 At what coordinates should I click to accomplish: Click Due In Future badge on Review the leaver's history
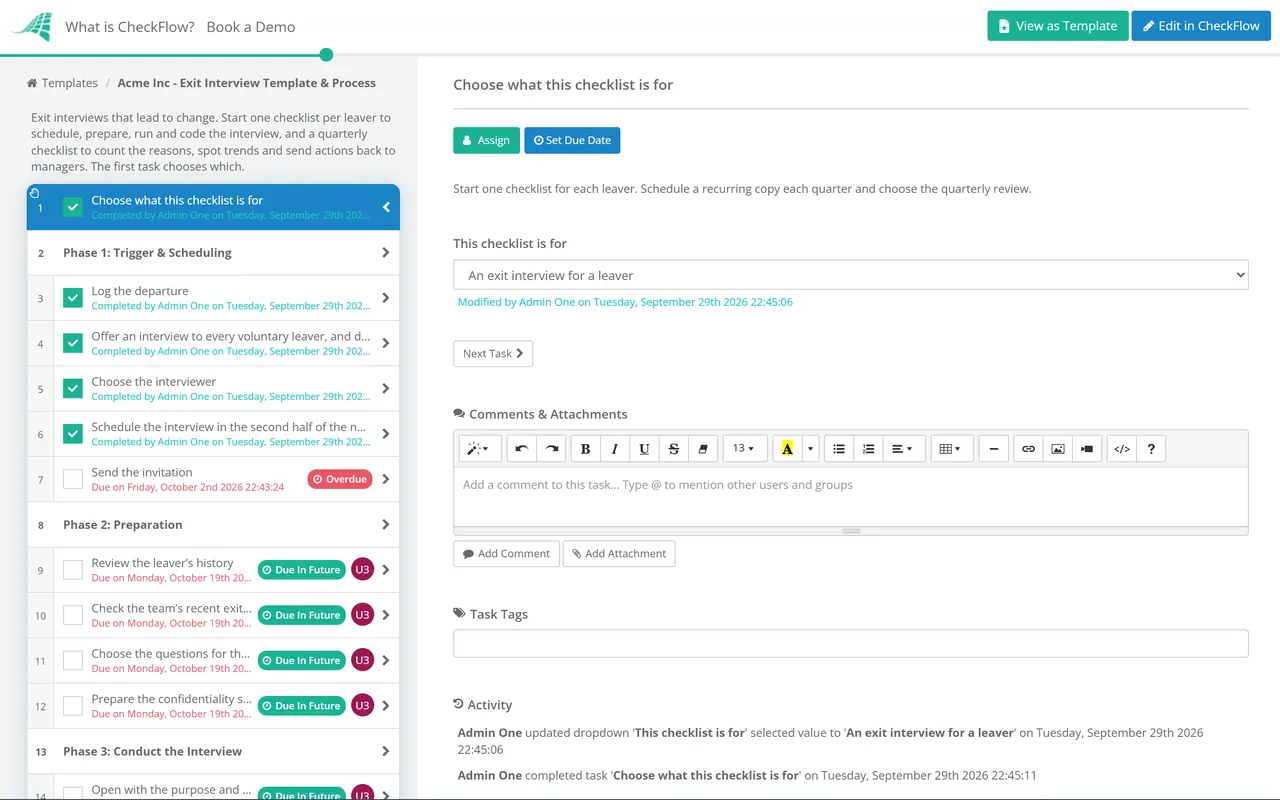point(301,570)
